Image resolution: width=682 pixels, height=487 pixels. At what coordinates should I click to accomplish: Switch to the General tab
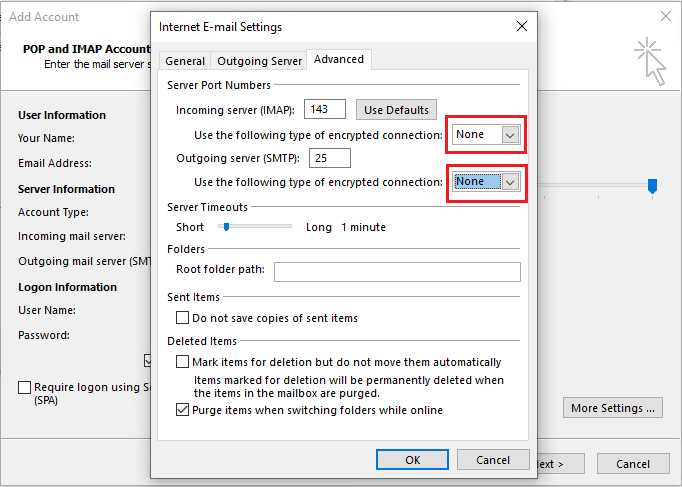click(185, 61)
